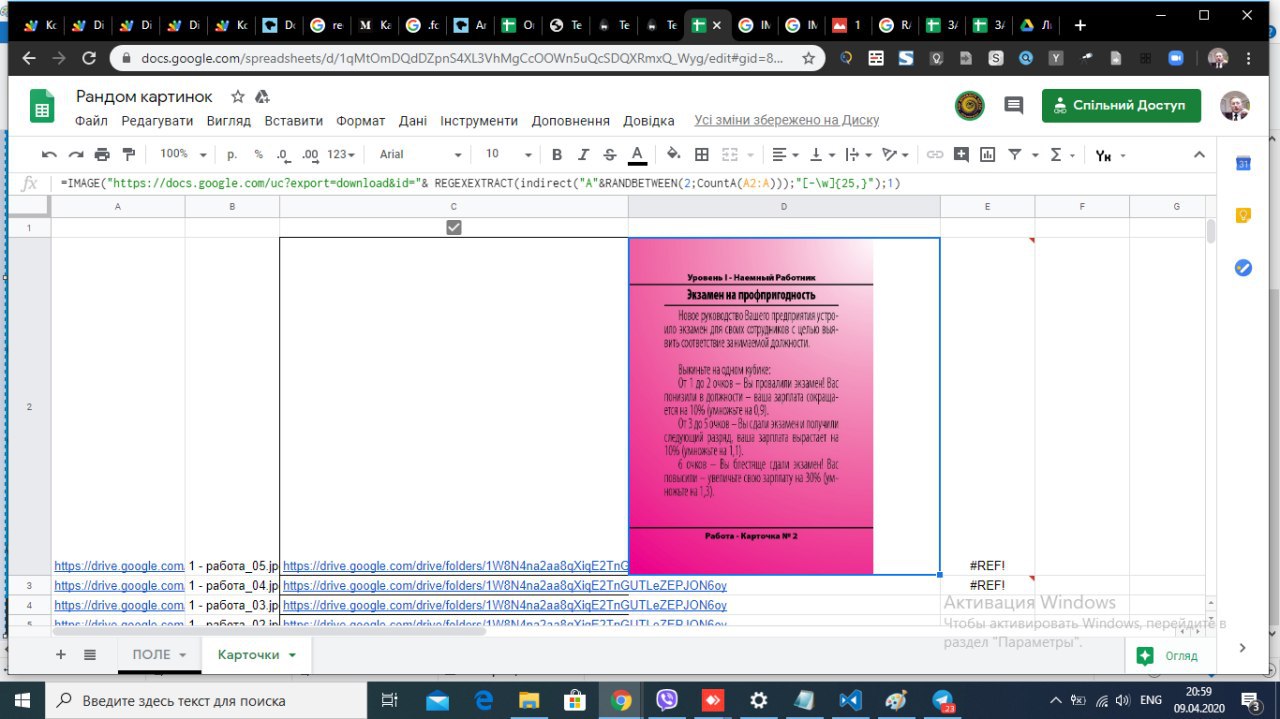Image resolution: width=1280 pixels, height=719 pixels.
Task: Open the text color picker
Action: 637,154
